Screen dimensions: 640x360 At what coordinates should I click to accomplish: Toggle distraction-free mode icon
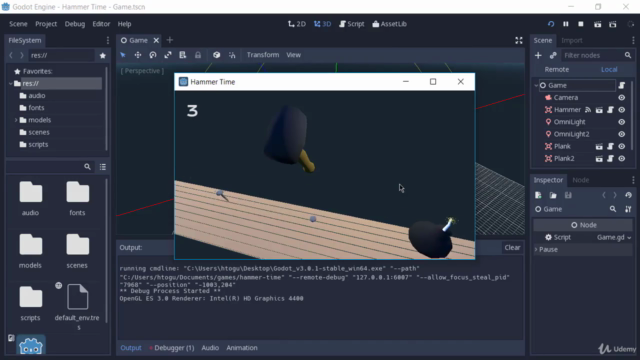pos(519,40)
